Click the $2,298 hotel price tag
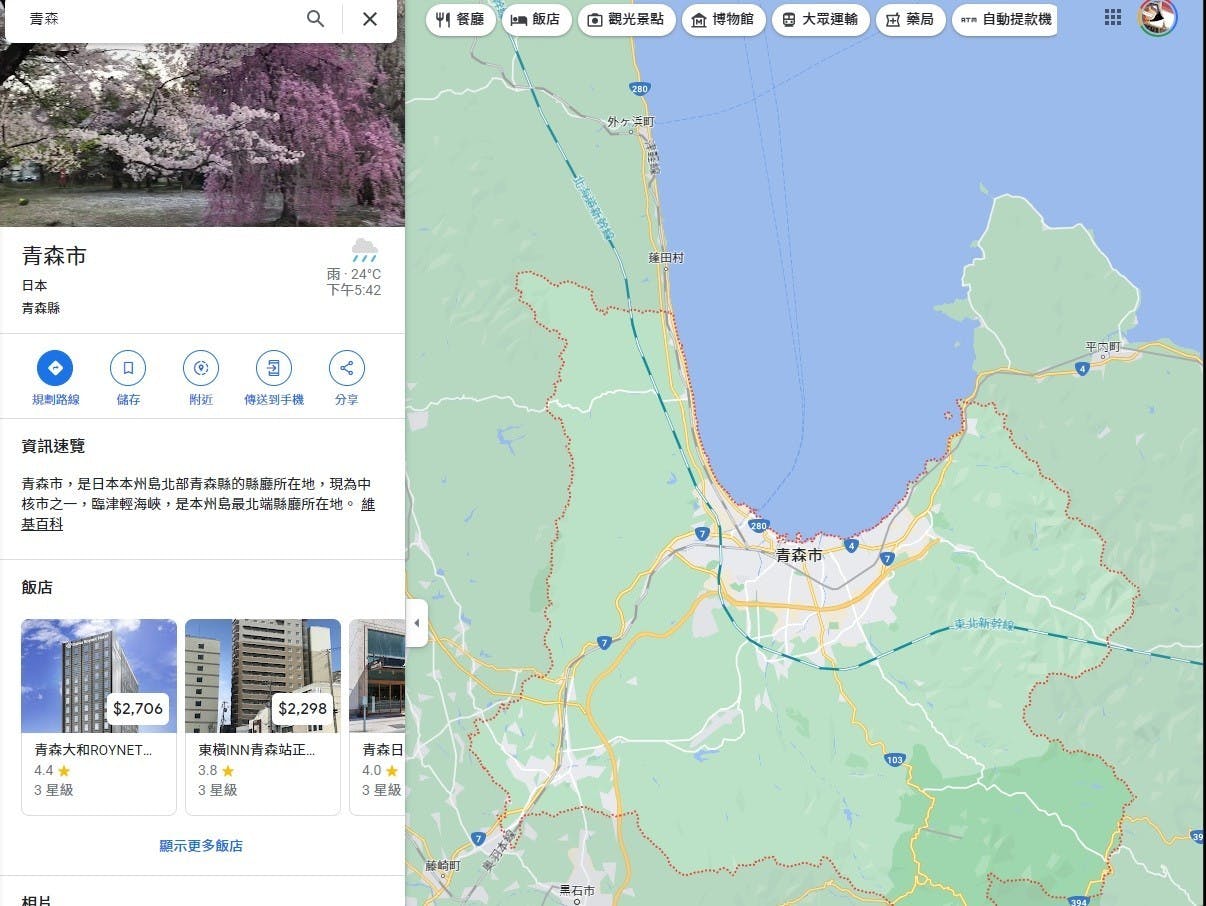The height and width of the screenshot is (906, 1206). (302, 709)
